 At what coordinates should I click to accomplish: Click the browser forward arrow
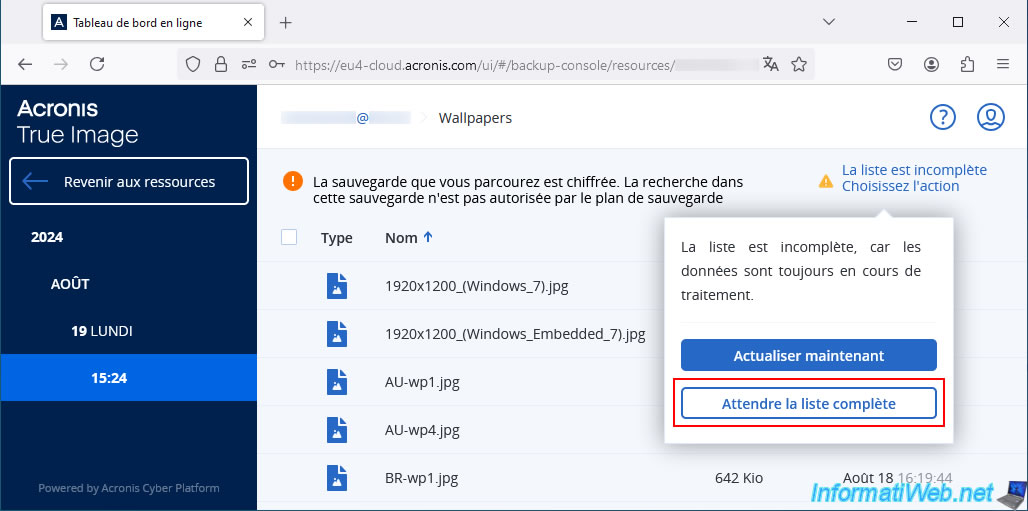61,64
